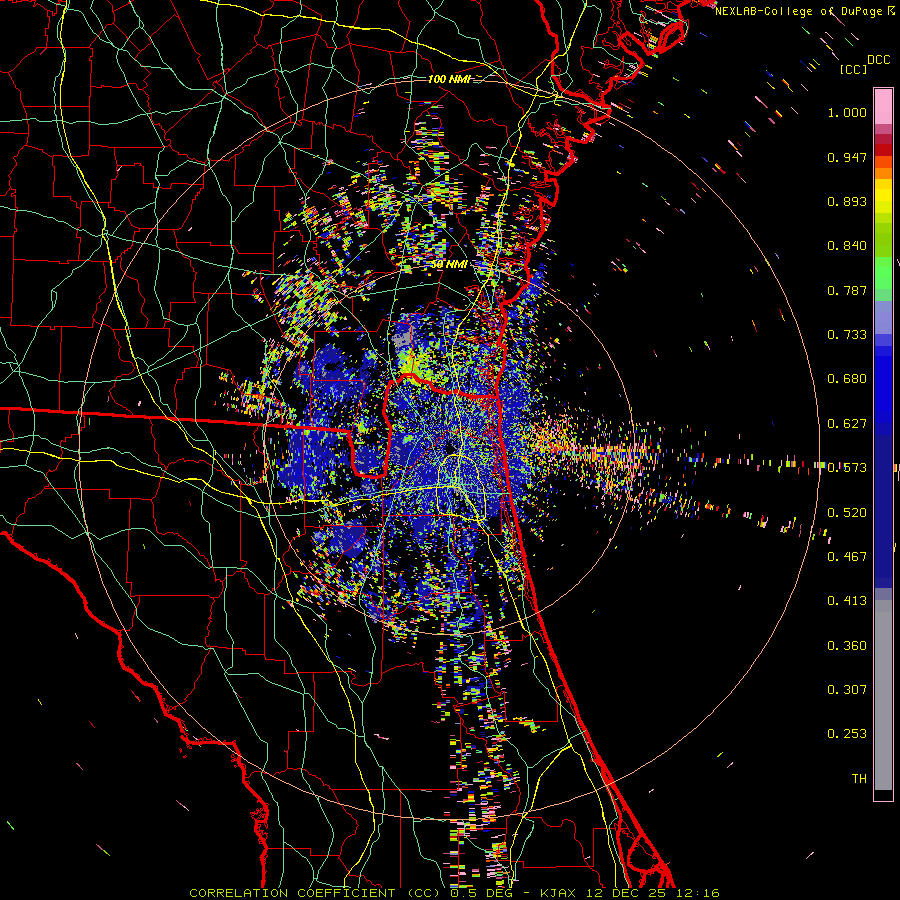The height and width of the screenshot is (900, 900).
Task: Pick the gray segment of the color scale
Action: pyautogui.click(x=883, y=695)
